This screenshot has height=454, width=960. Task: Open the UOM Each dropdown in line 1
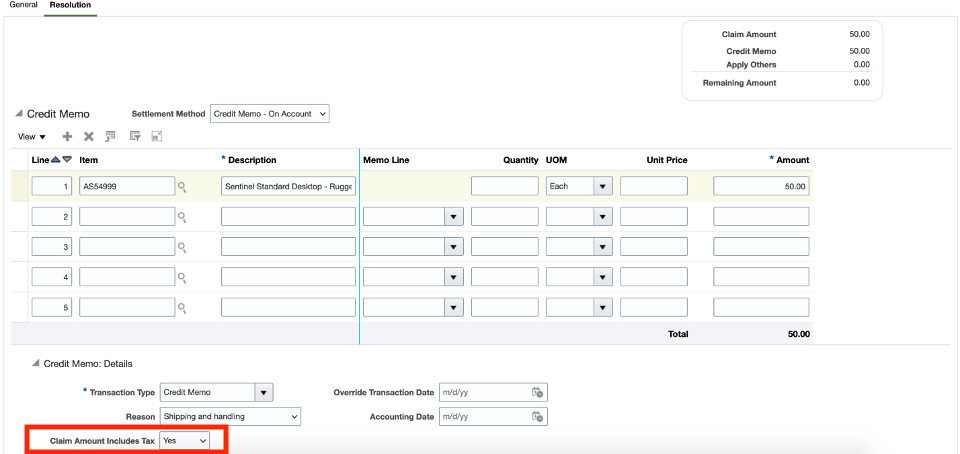click(x=603, y=186)
